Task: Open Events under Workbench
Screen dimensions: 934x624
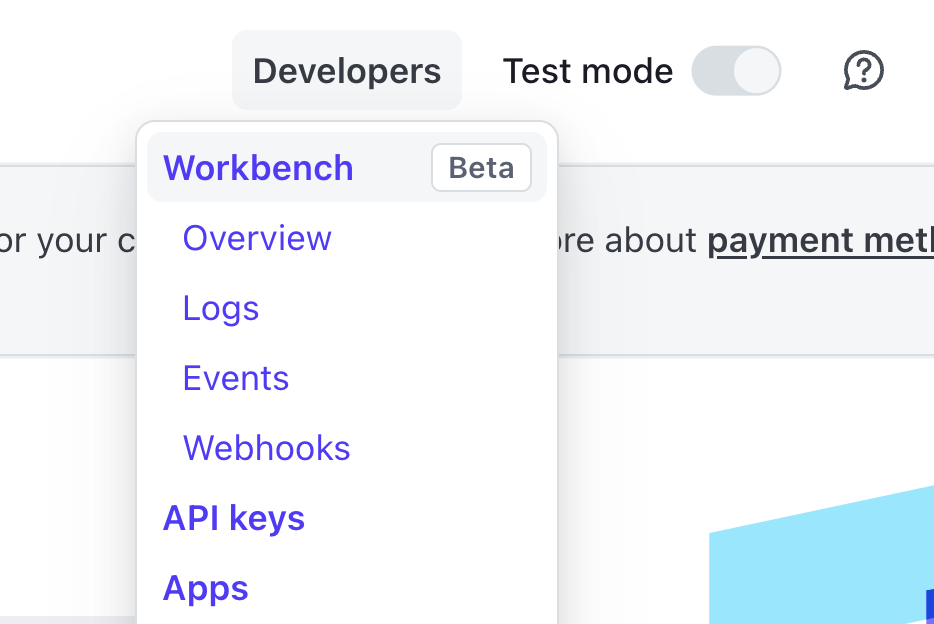Action: 236,378
